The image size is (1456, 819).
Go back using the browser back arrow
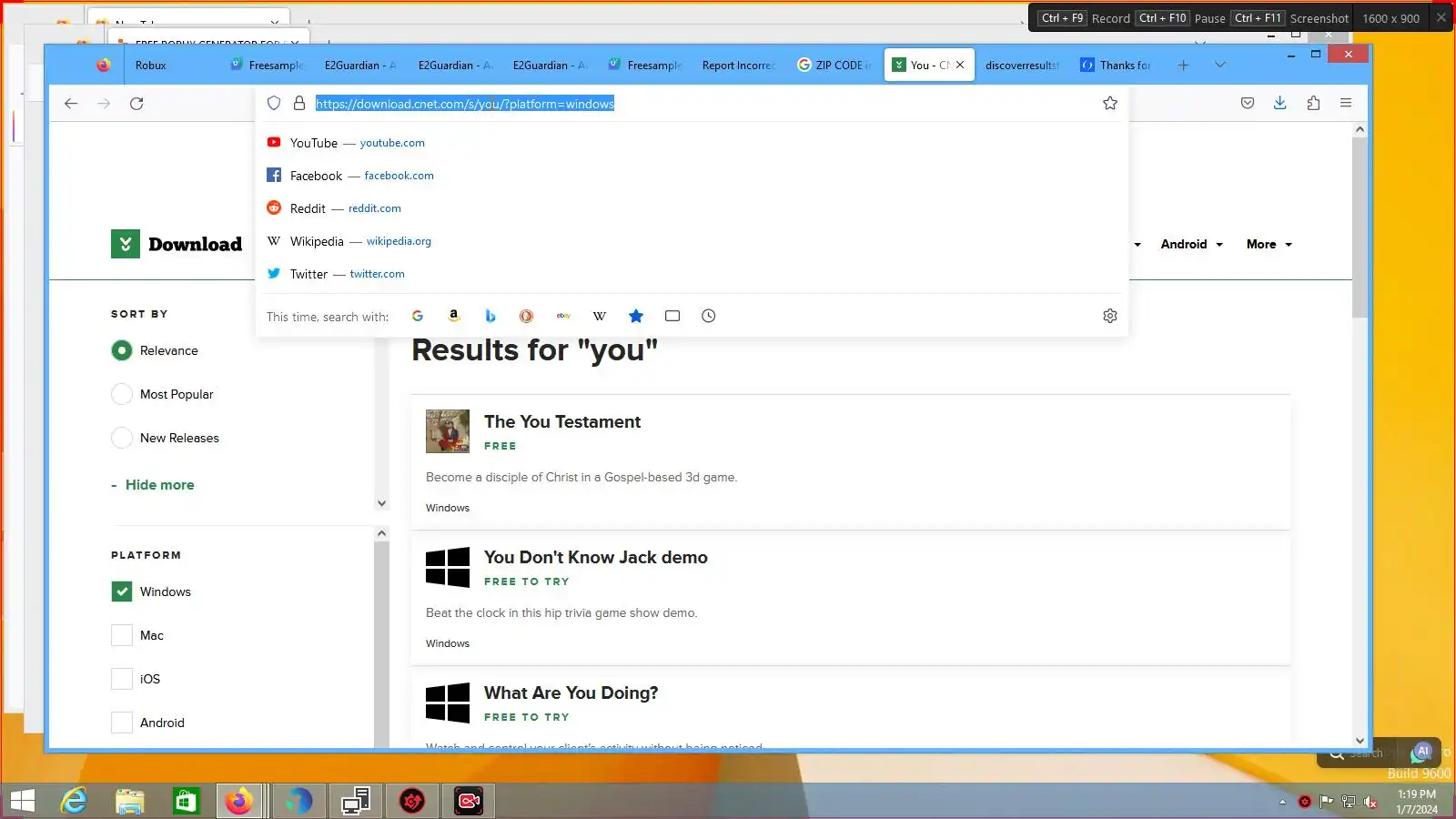pos(71,104)
